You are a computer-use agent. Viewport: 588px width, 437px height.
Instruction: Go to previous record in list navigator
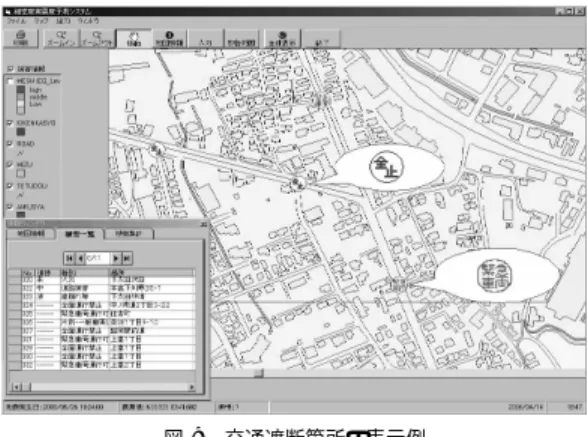coord(80,258)
